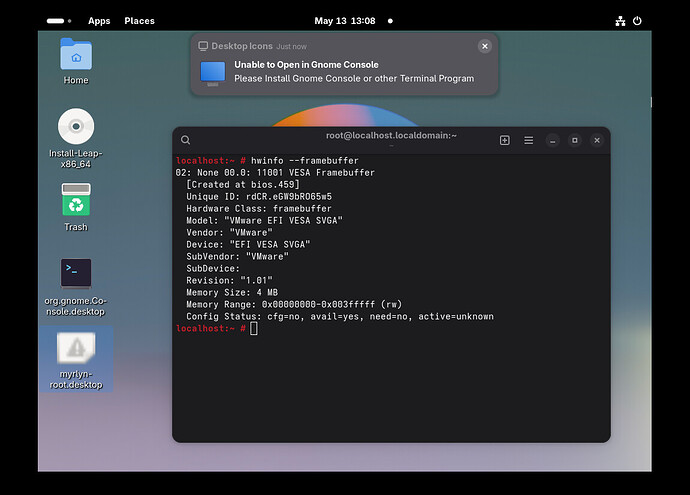Image resolution: width=690 pixels, height=495 pixels.
Task: Open the power menu icon
Action: pyautogui.click(x=637, y=21)
